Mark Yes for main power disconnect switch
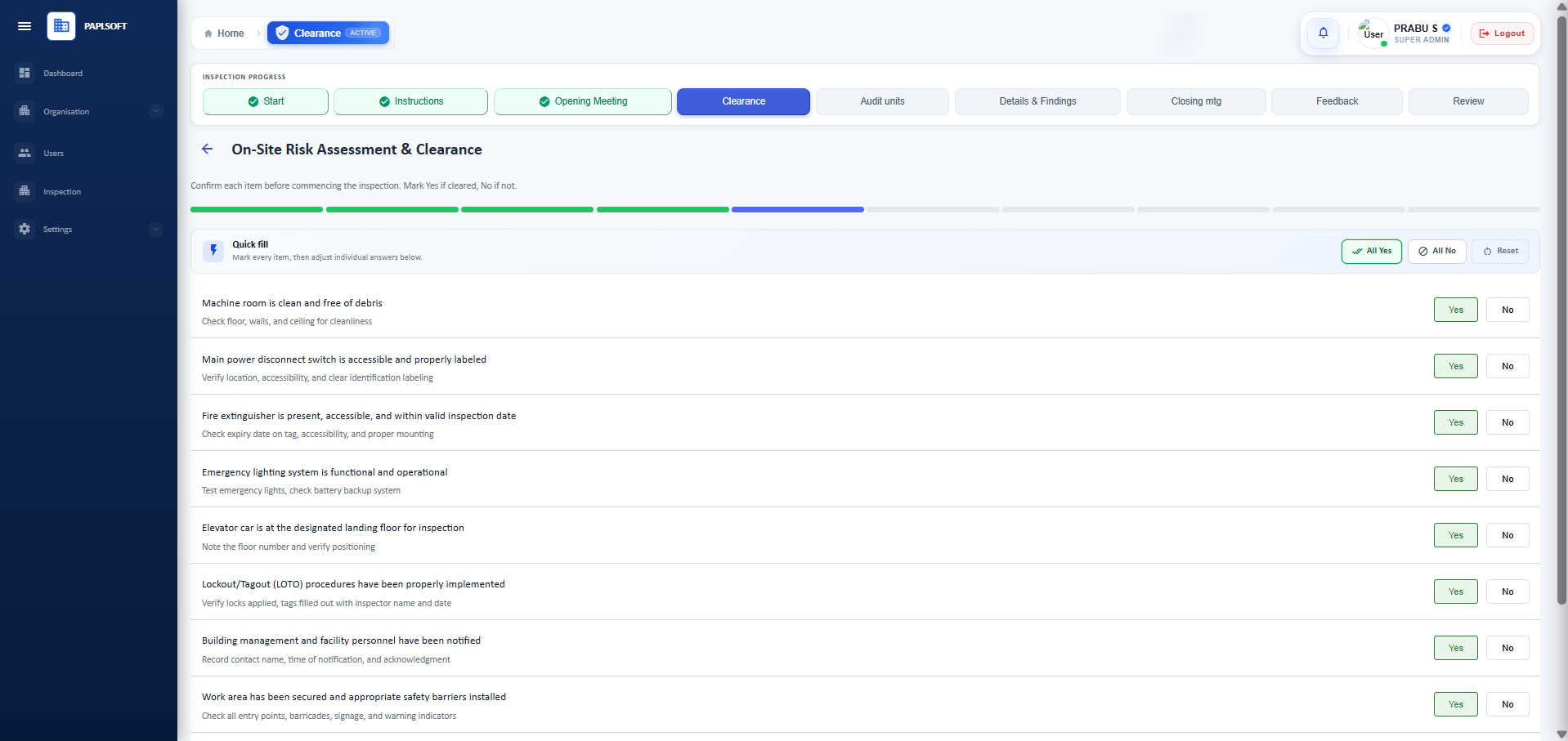 (x=1455, y=366)
